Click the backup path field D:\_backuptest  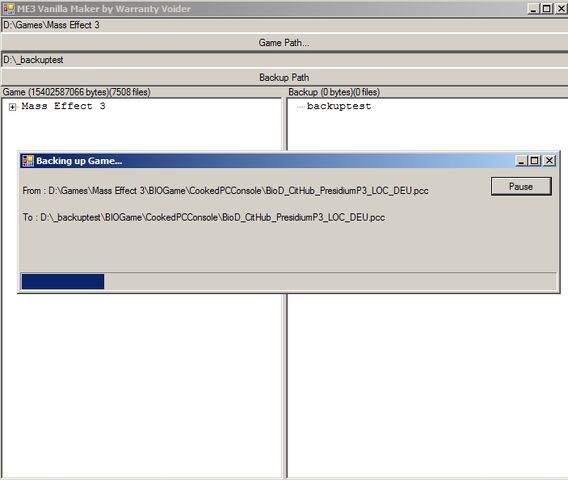(284, 60)
